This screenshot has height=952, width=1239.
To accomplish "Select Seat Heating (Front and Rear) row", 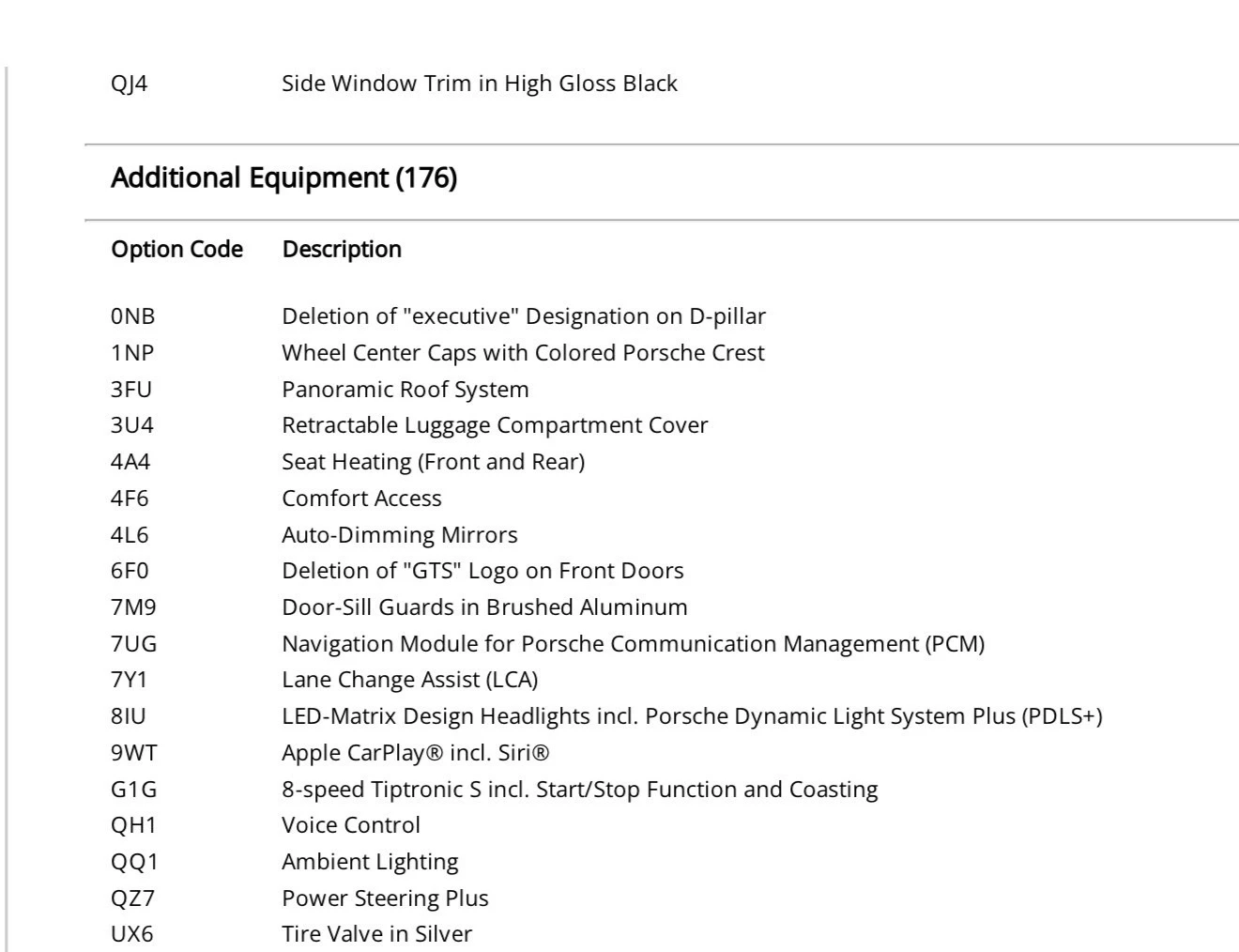I will pos(433,462).
